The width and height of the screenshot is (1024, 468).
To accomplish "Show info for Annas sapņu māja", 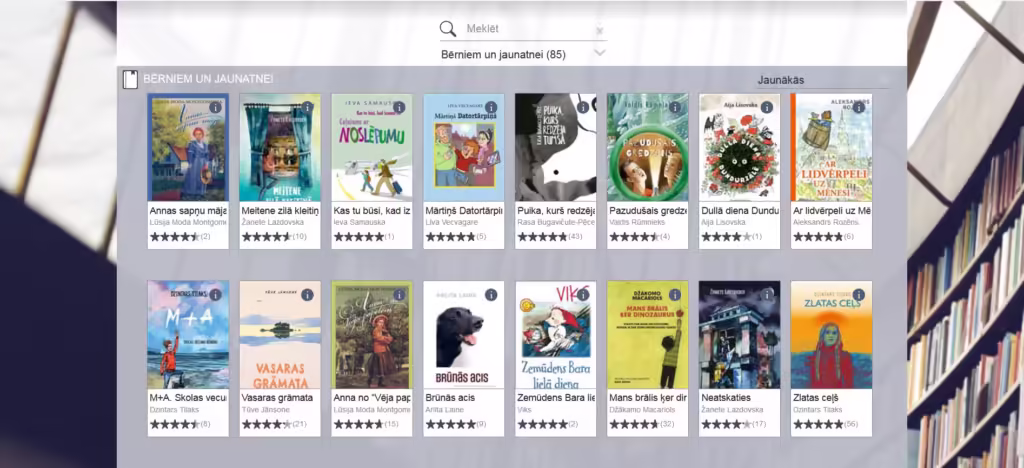I will pyautogui.click(x=216, y=107).
